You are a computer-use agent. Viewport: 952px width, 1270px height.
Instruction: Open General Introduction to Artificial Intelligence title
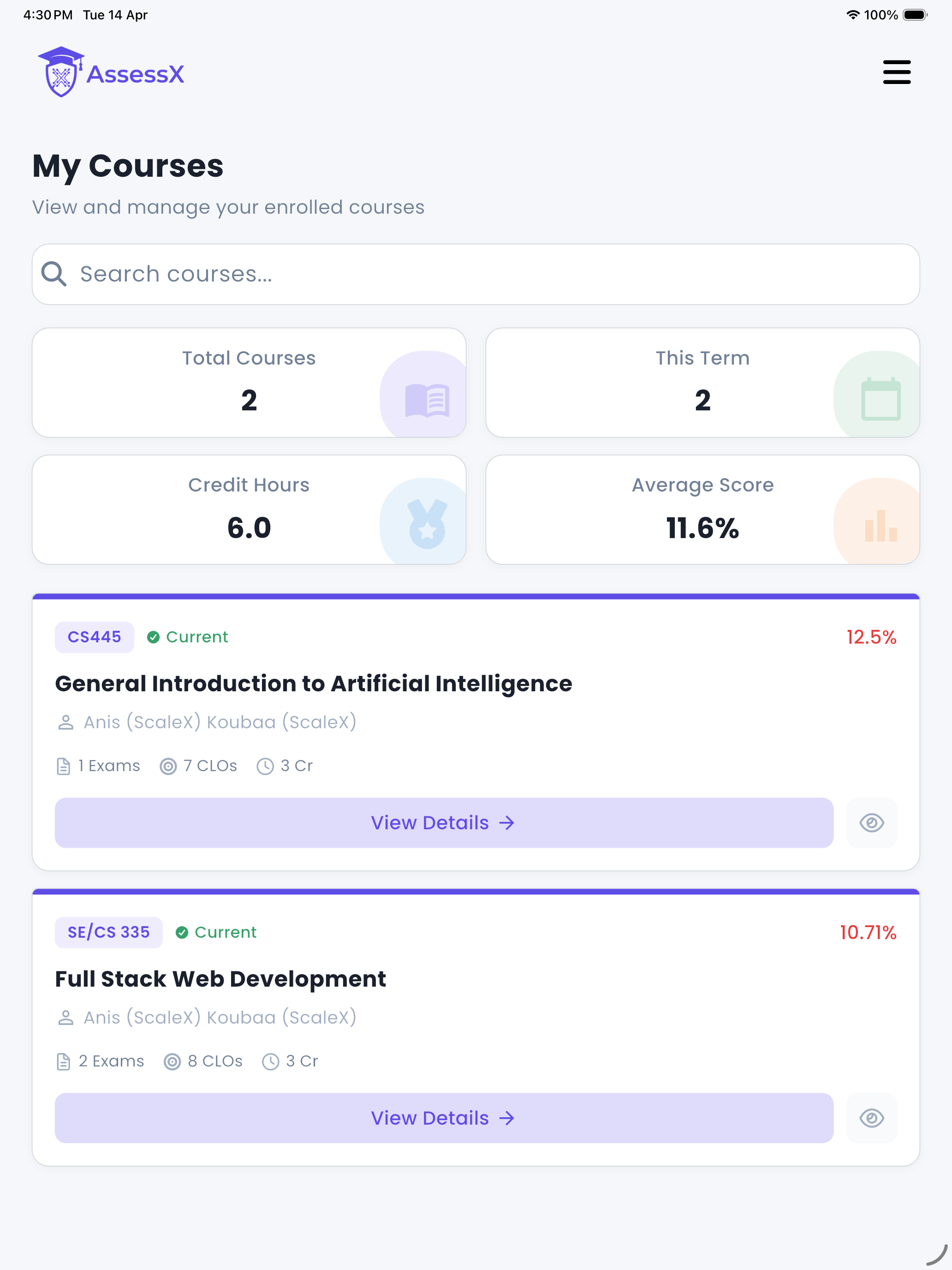[313, 683]
